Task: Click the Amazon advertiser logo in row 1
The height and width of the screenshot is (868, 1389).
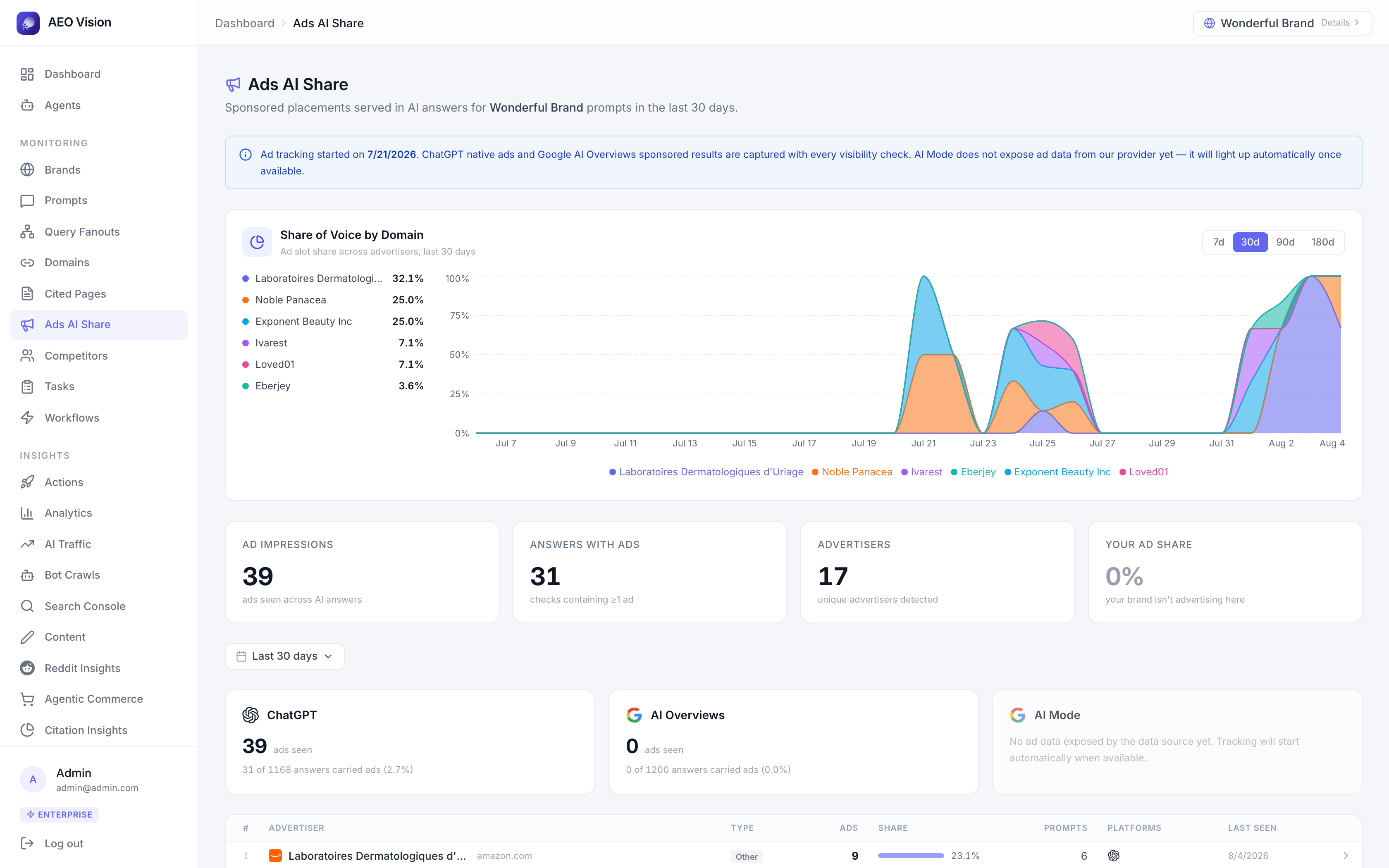Action: point(275,855)
